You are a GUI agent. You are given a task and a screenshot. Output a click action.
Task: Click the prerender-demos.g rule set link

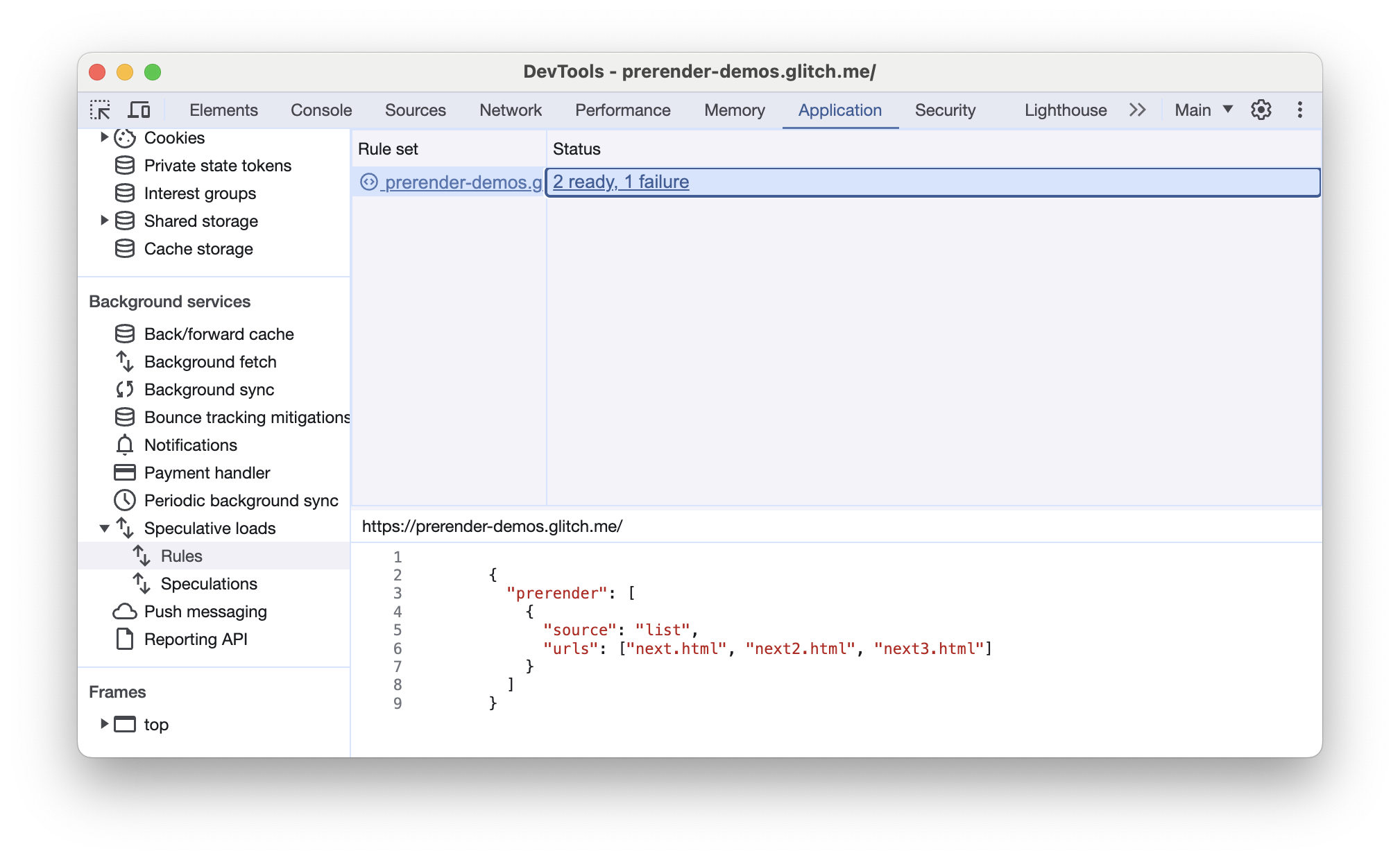point(463,181)
